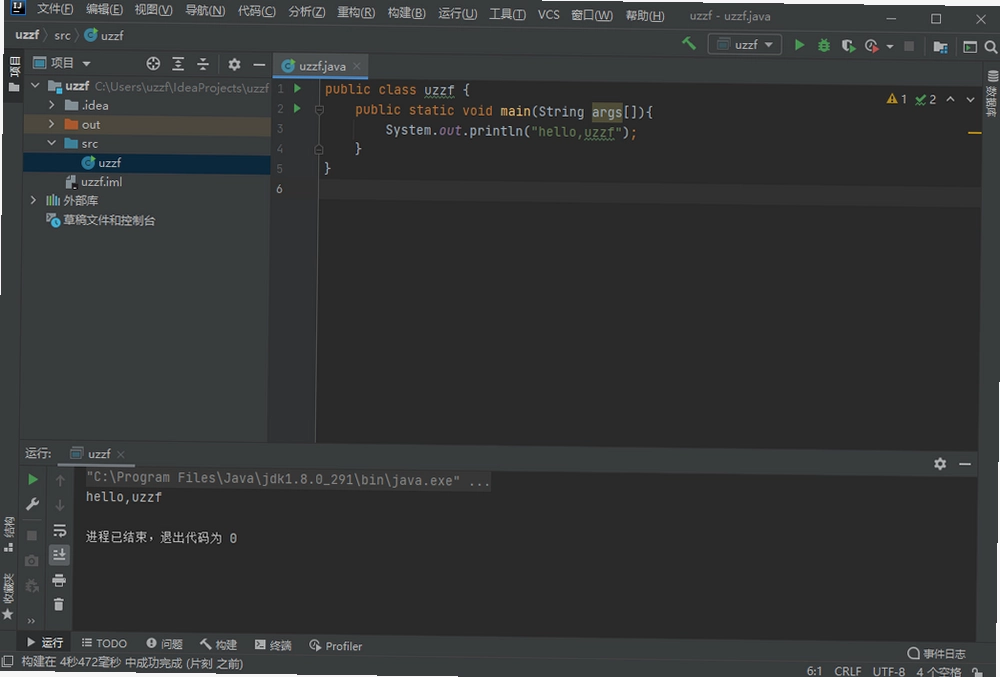Toggle soft-wrap in the Run console
The image size is (1000, 677).
[59, 530]
